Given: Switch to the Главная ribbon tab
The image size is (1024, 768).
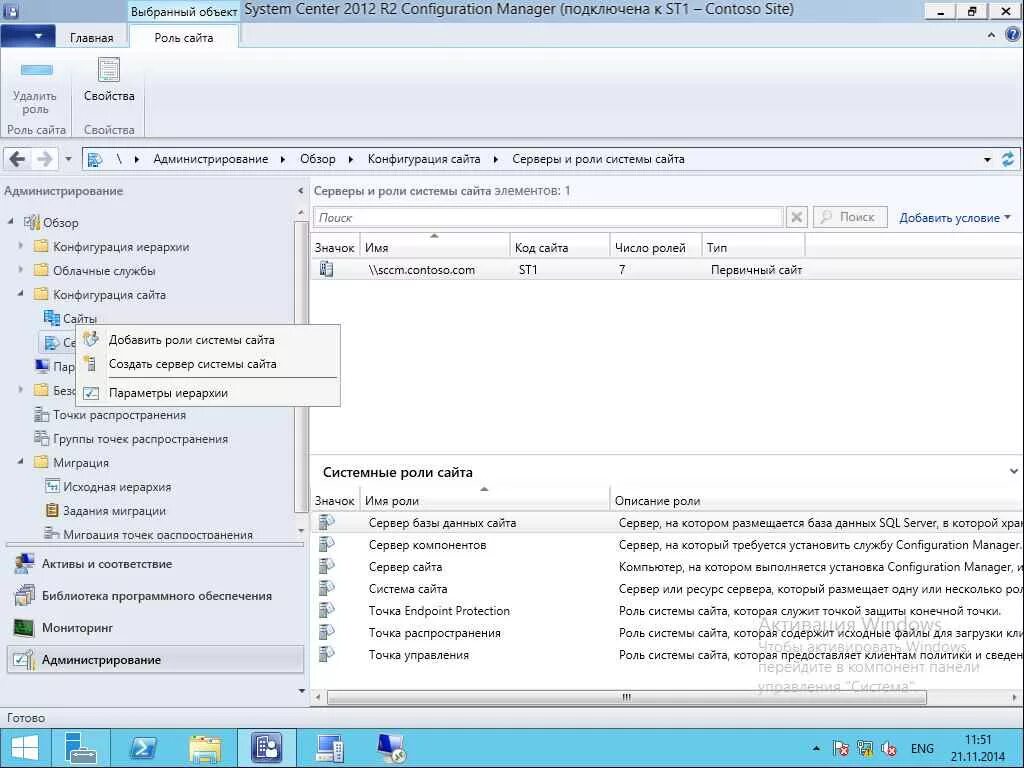Looking at the screenshot, I should point(91,38).
